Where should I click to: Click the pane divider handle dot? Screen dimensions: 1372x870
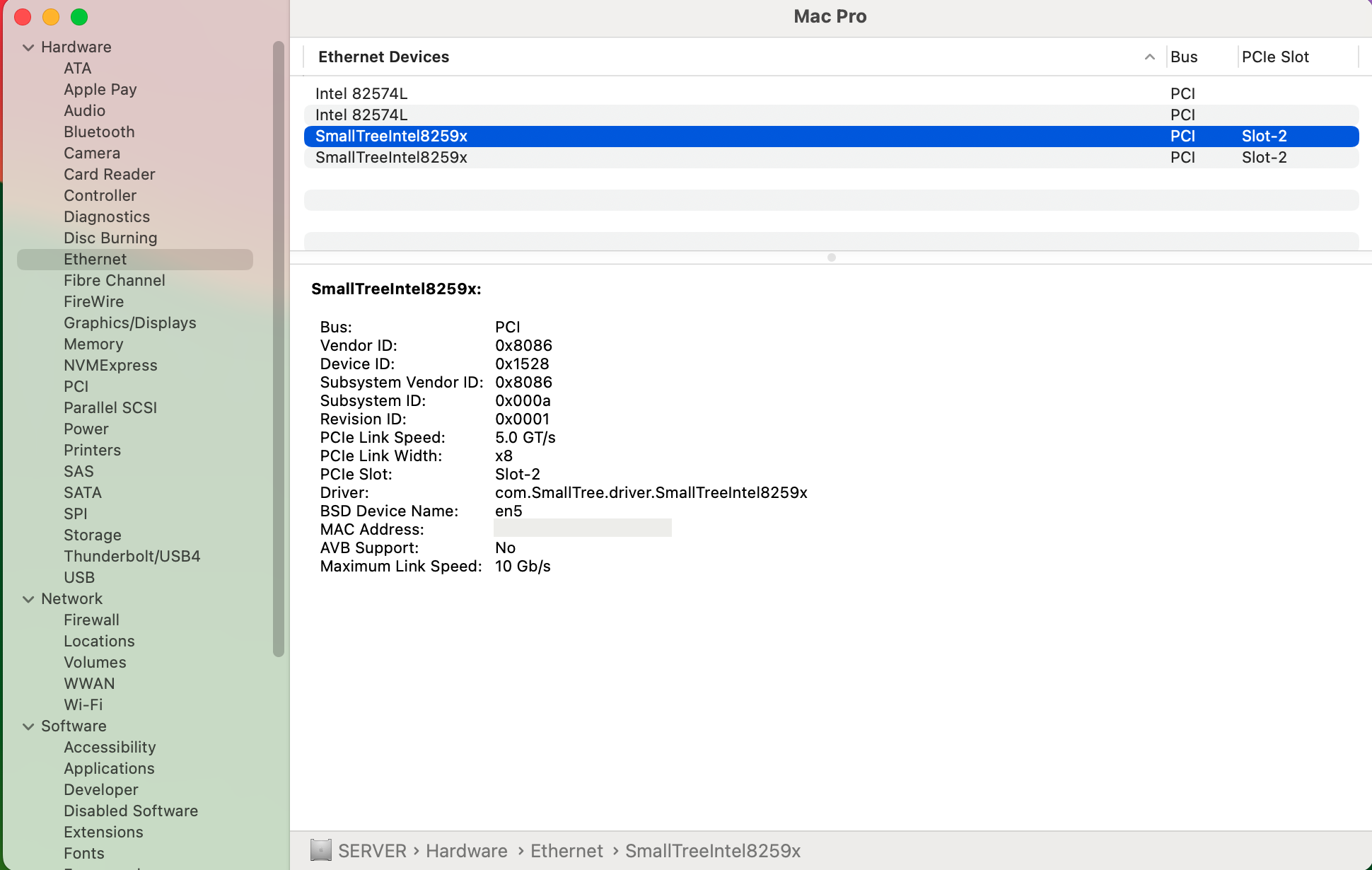(x=832, y=257)
